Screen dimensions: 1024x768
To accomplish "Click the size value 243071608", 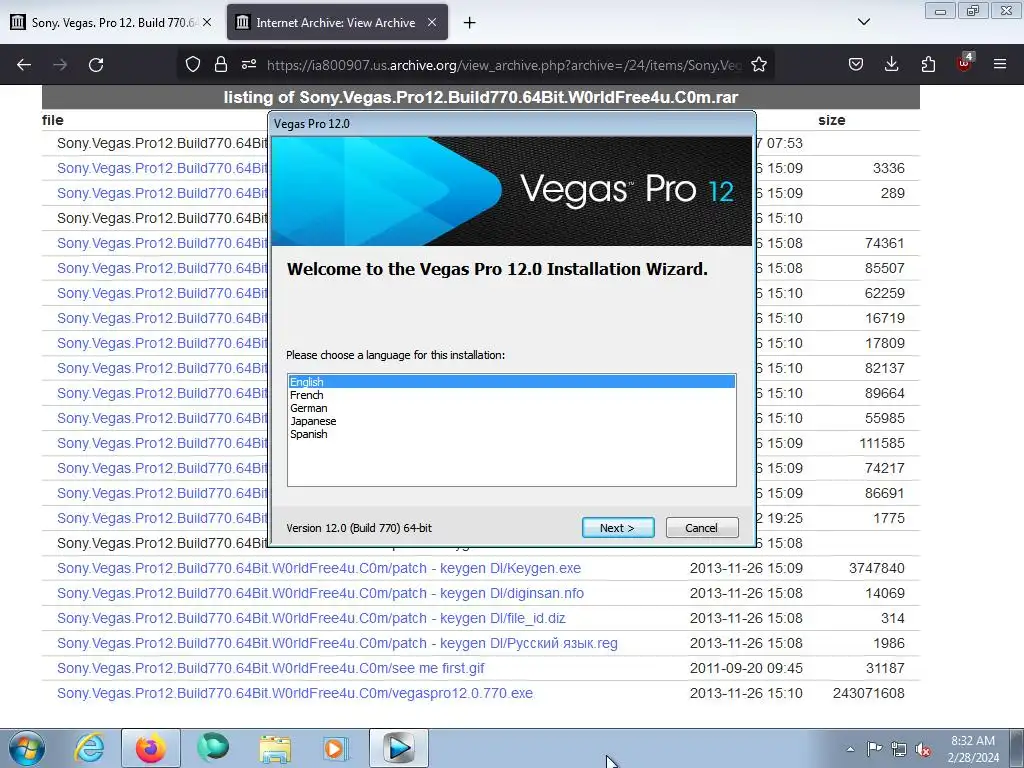I will [x=869, y=693].
